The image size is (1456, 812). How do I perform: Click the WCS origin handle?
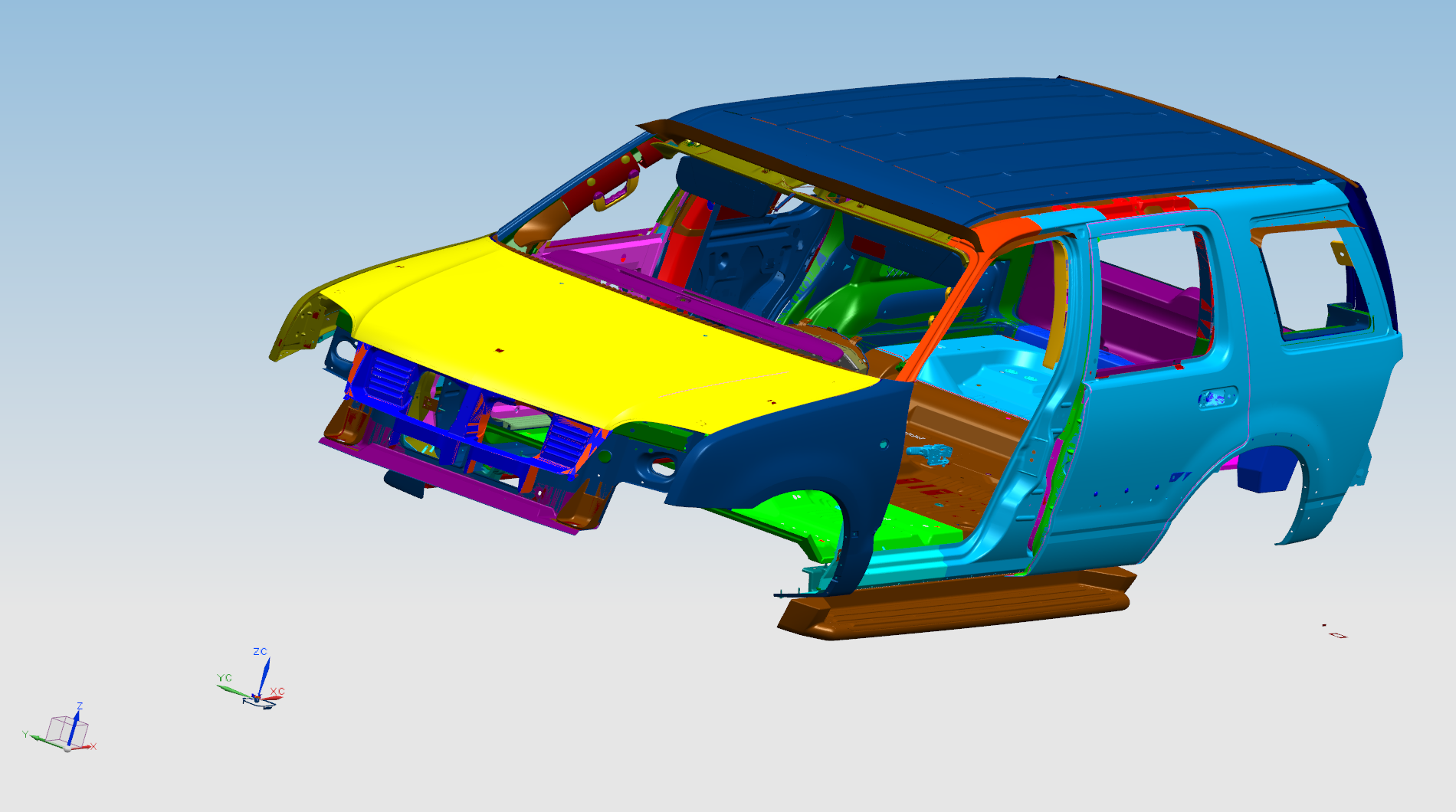coord(257,698)
